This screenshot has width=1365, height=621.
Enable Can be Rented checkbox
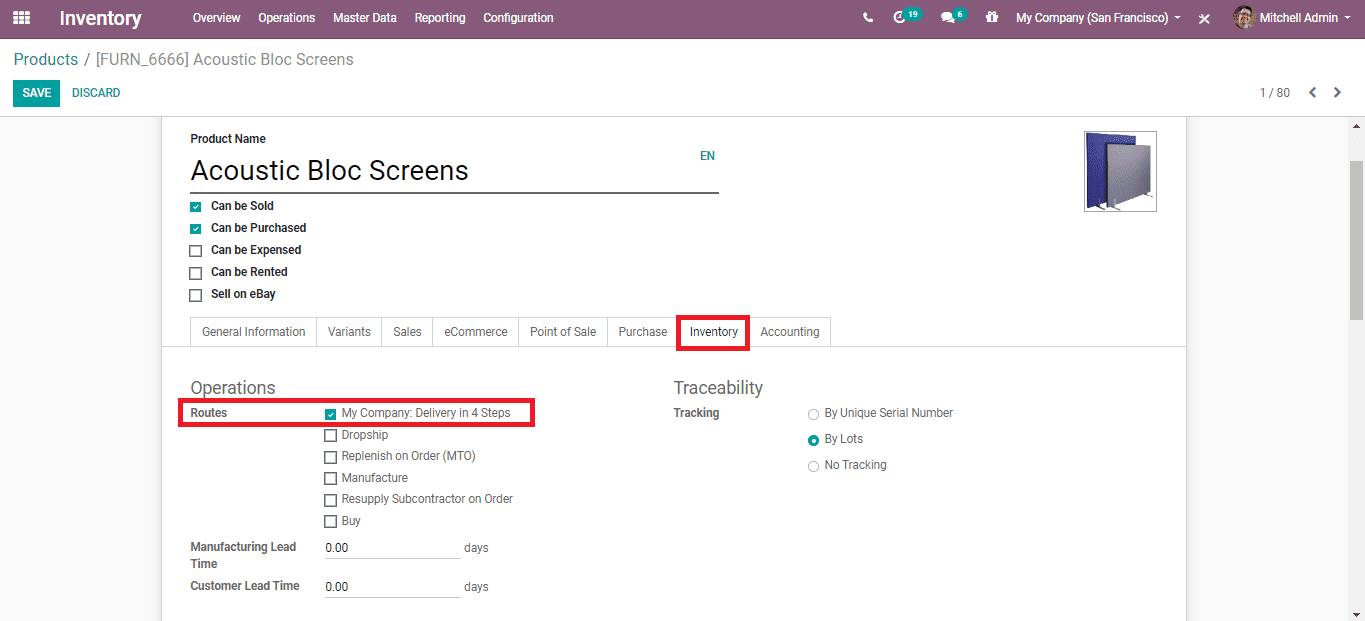pos(196,273)
